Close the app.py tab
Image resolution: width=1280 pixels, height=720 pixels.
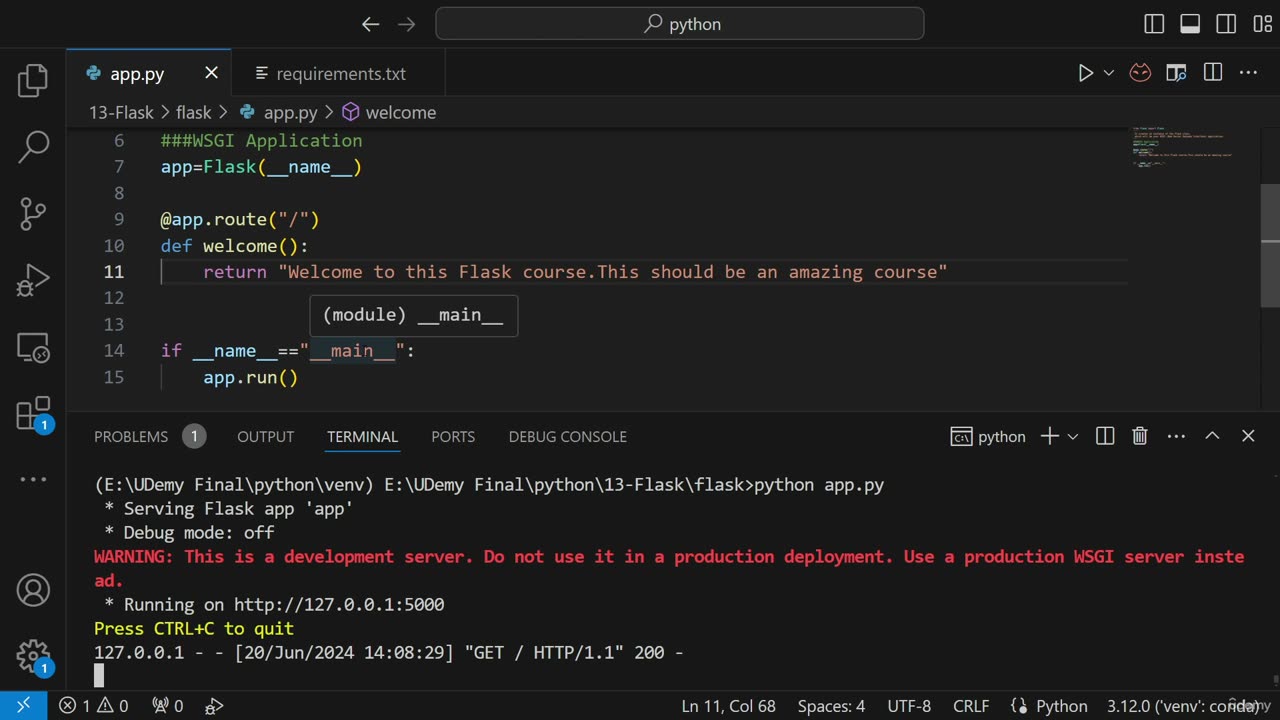(211, 73)
